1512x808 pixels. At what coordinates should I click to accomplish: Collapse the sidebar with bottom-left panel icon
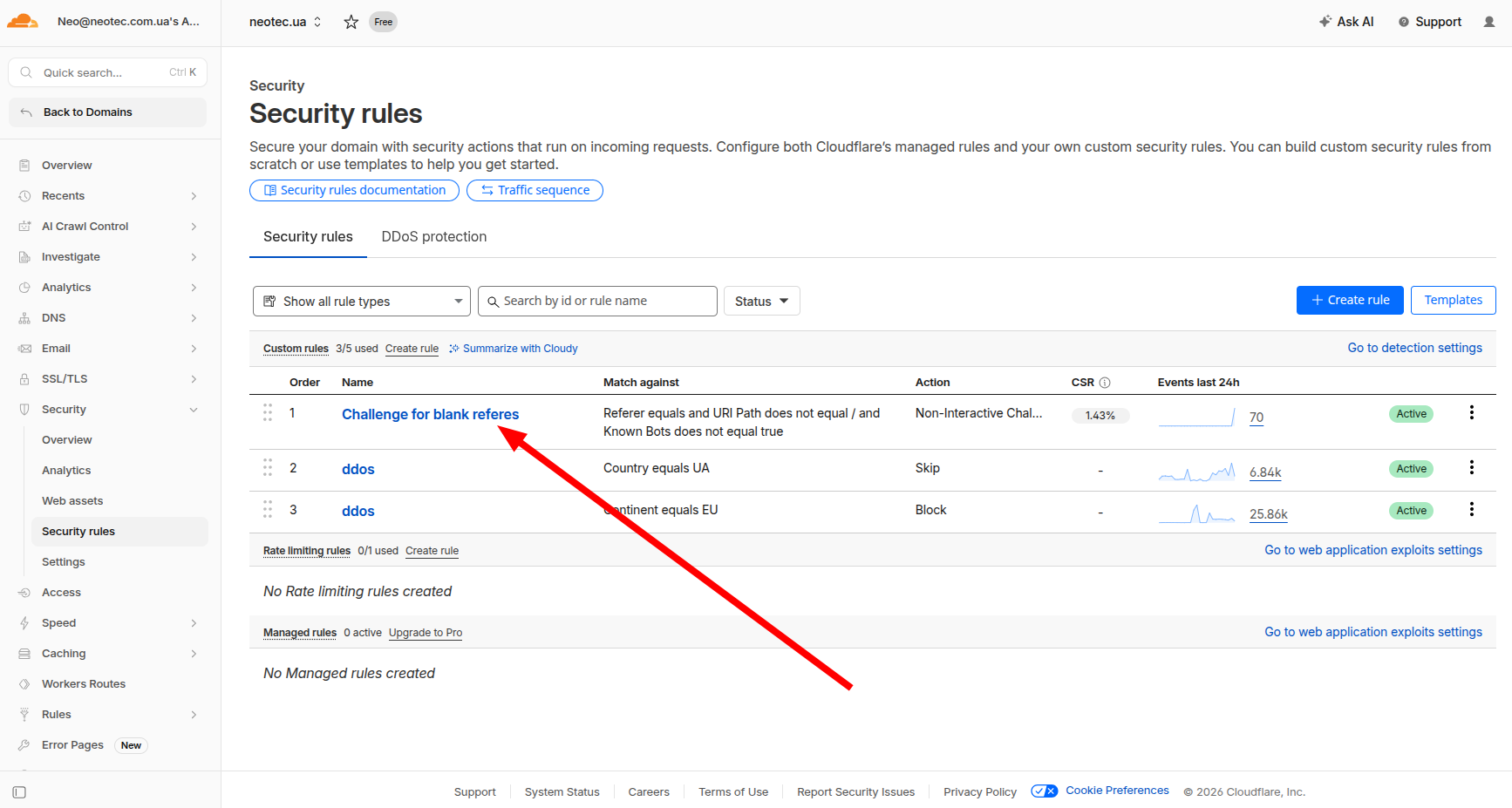click(x=19, y=792)
